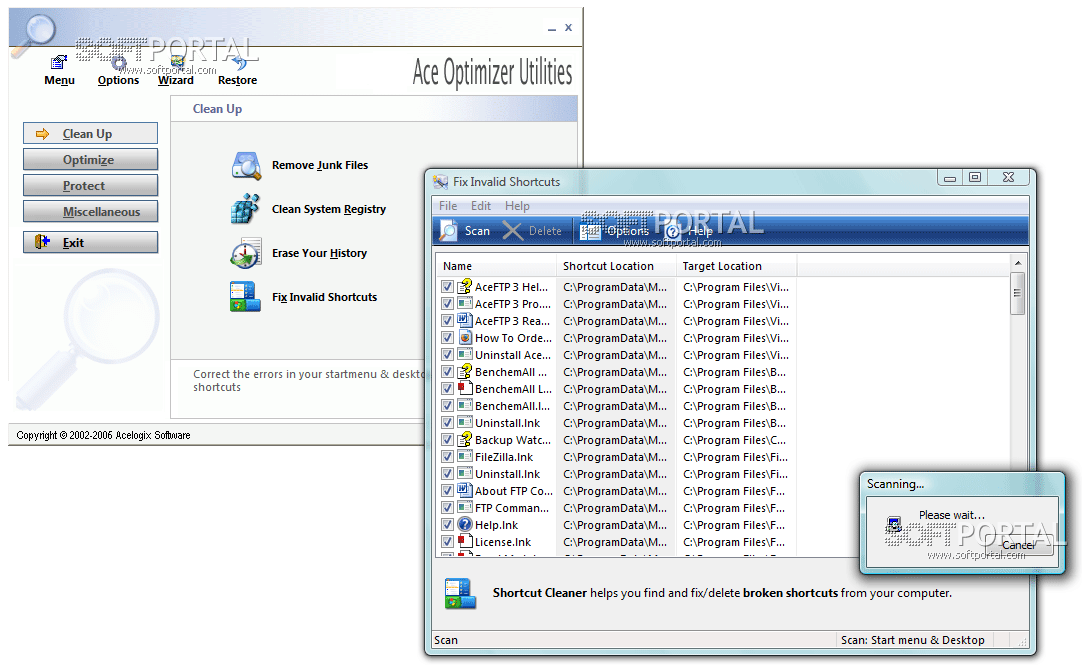The height and width of the screenshot is (666, 1082).
Task: Sort the list by the Name column
Action: pos(496,266)
